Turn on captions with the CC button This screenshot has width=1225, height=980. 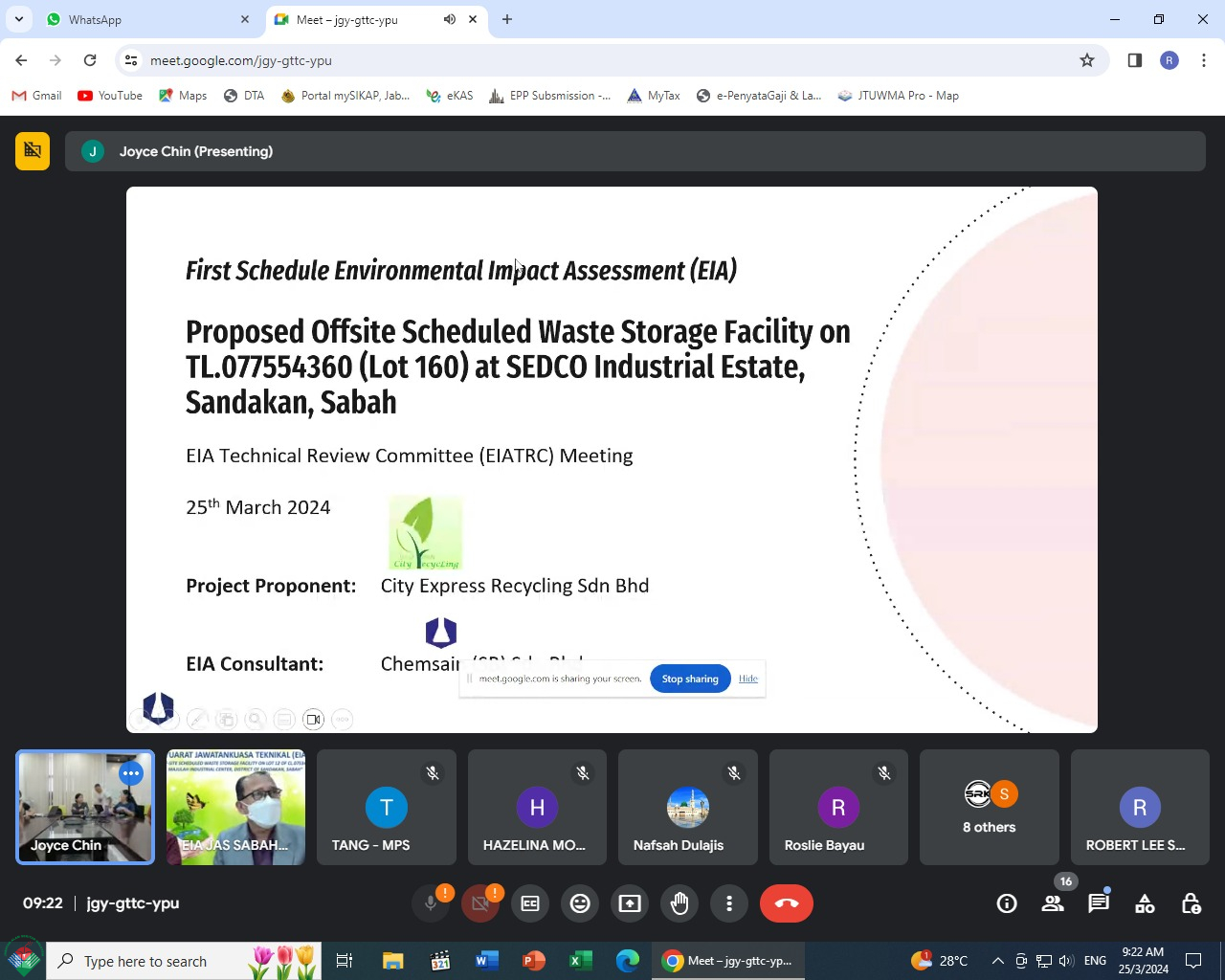(530, 903)
